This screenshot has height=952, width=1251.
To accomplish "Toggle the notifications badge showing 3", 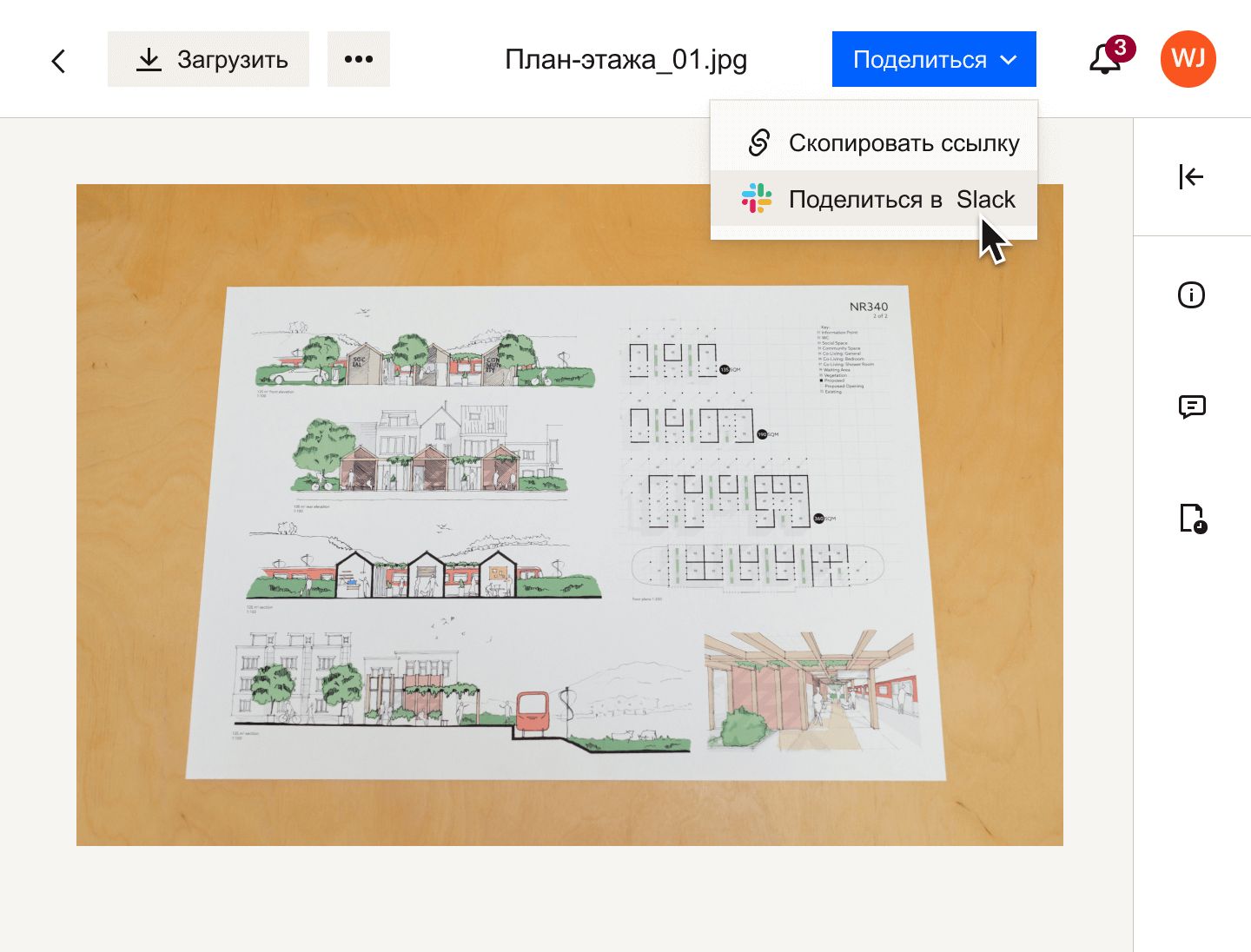I will pos(1120,50).
